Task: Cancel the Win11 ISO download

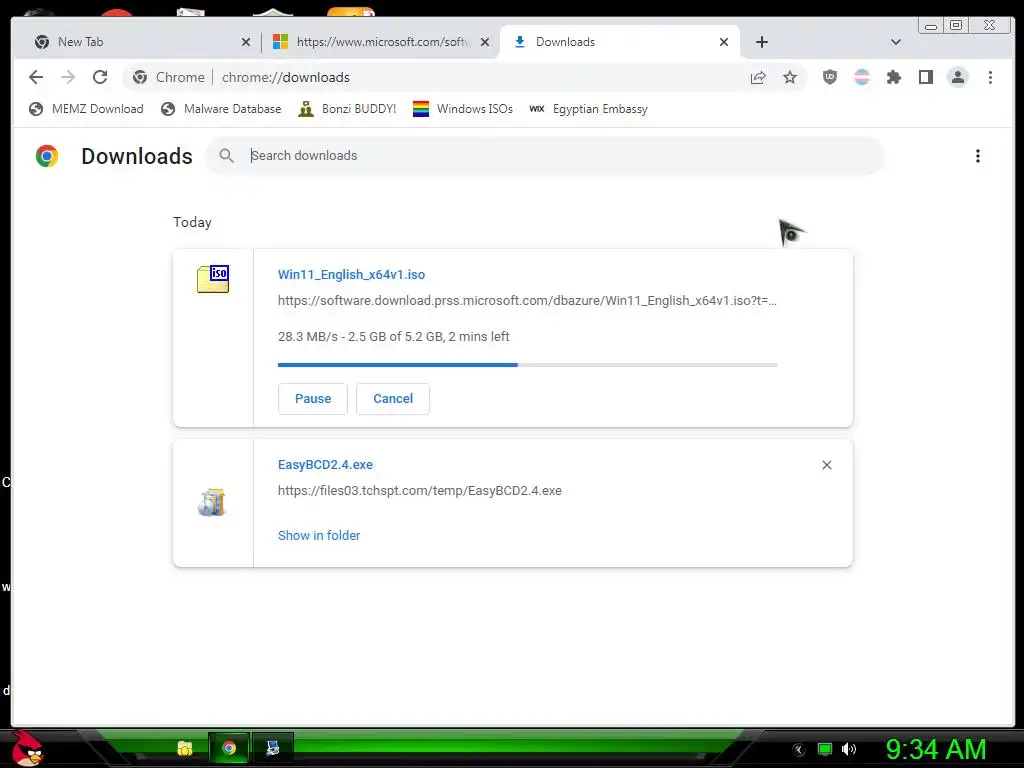Action: (x=393, y=398)
